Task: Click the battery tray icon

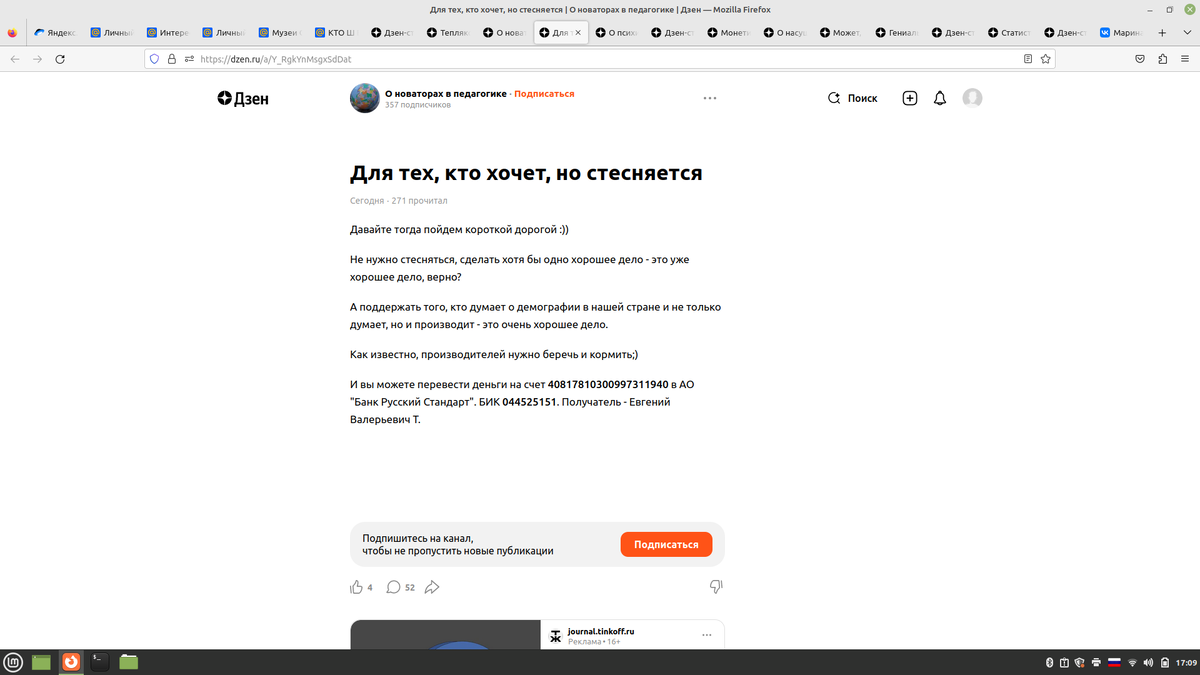Action: (x=1164, y=662)
